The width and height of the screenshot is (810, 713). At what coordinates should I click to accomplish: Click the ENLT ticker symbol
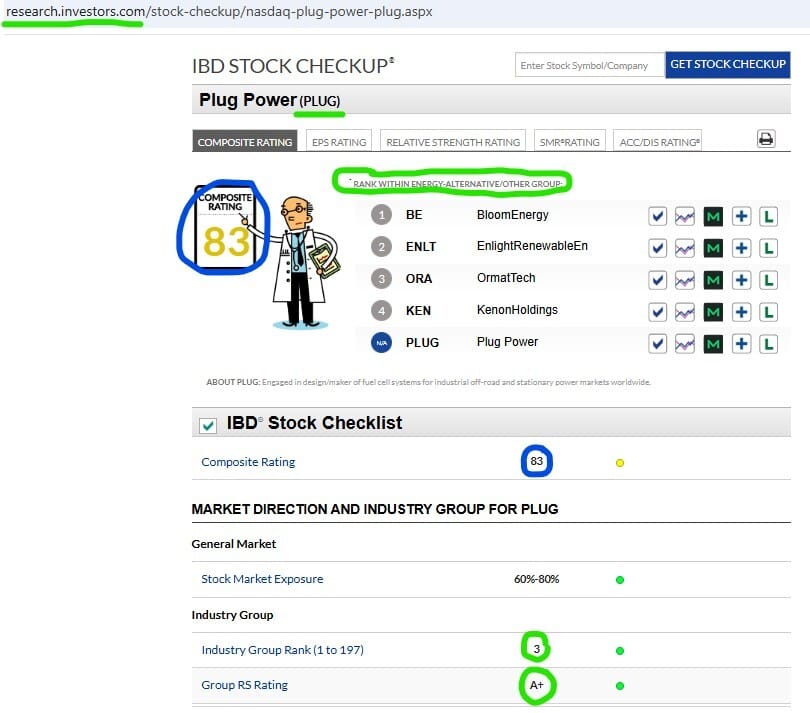click(420, 247)
